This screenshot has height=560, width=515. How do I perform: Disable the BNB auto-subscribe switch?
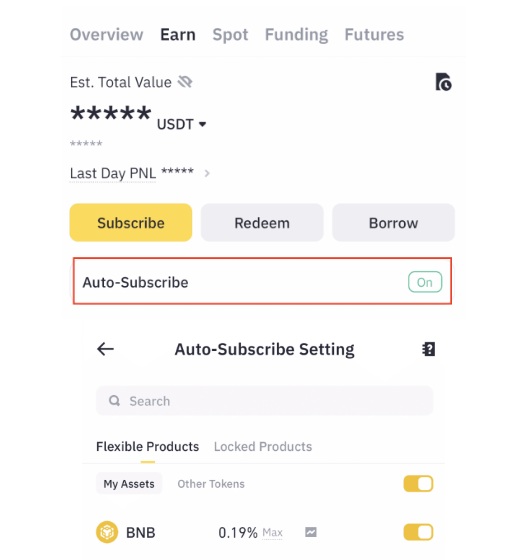click(x=418, y=532)
